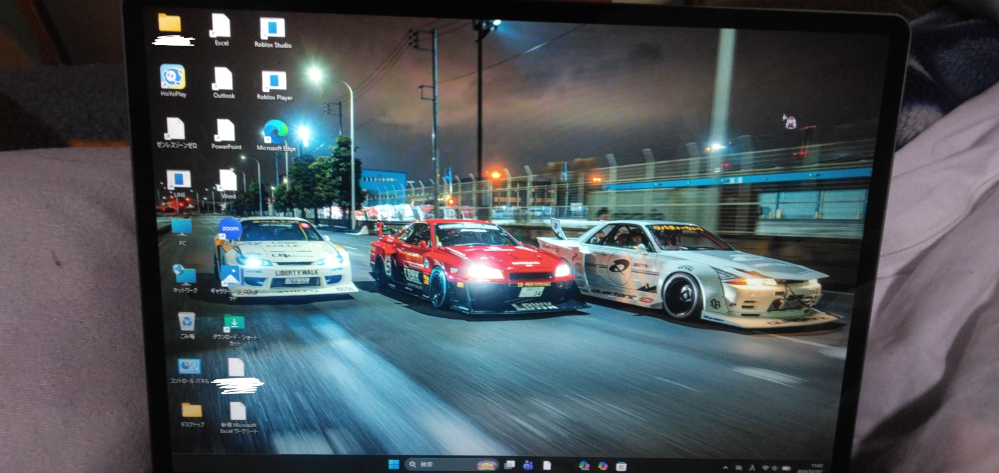Open the ゼンレスゾーンゼロ shortcut
Screen dimensions: 999x473
(x=176, y=133)
